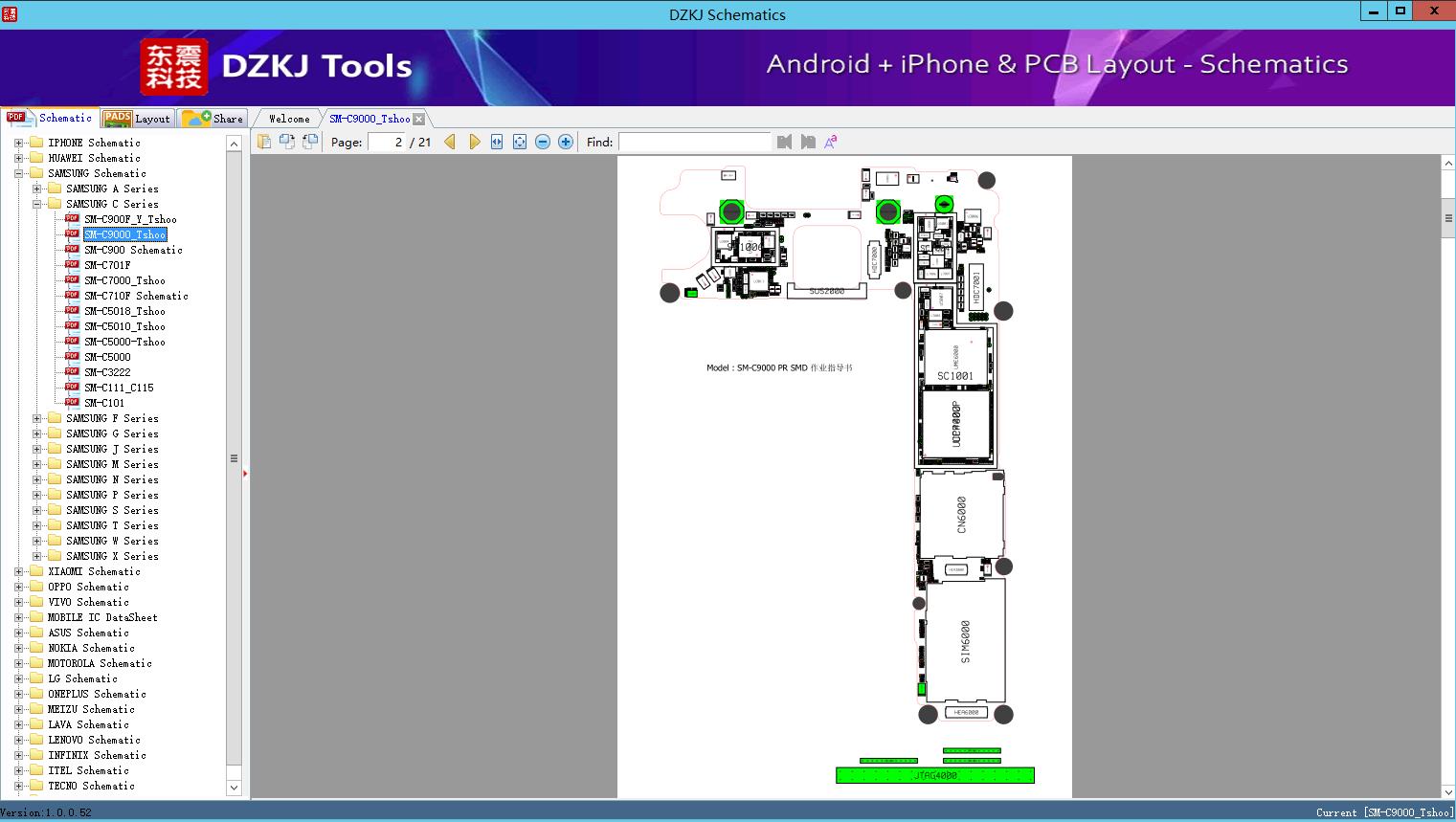Click PDF icon beside SM-C101

(x=72, y=403)
